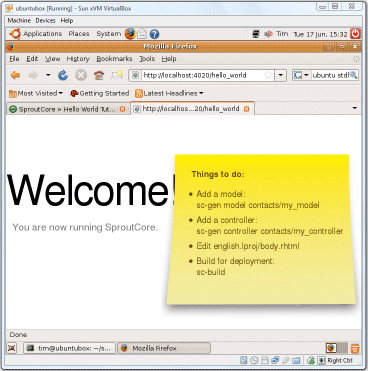The height and width of the screenshot is (371, 368).
Task: Click the search magnifier icon
Action: click(354, 75)
